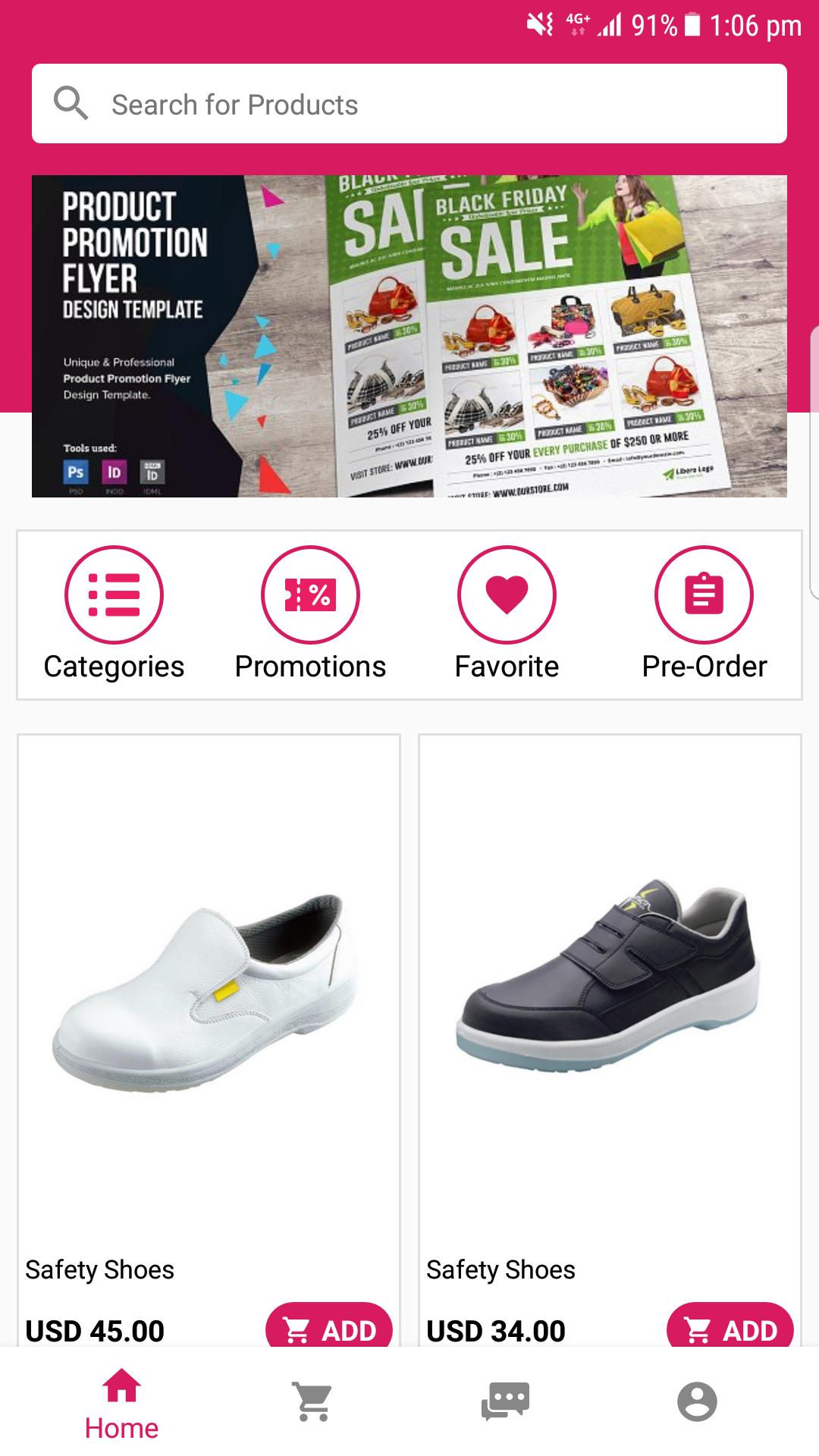
Task: Tap the Promotions label
Action: pyautogui.click(x=310, y=667)
